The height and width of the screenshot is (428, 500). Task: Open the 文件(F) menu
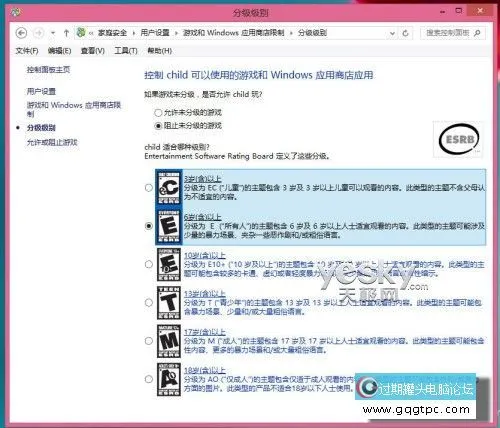pyautogui.click(x=27, y=51)
